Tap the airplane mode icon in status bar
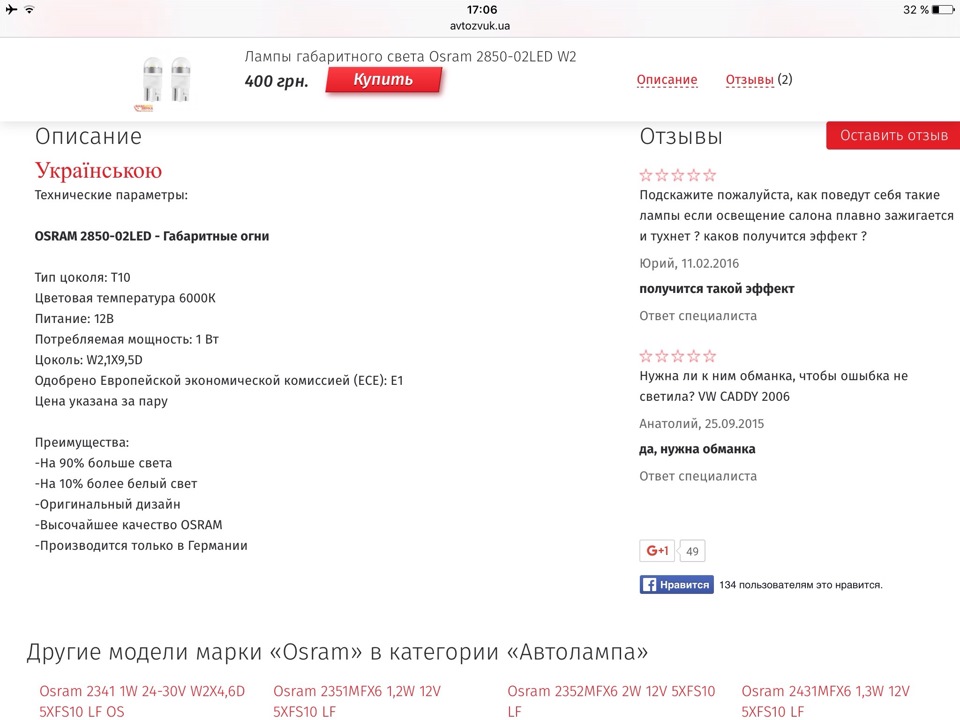The width and height of the screenshot is (960, 720). pyautogui.click(x=11, y=9)
